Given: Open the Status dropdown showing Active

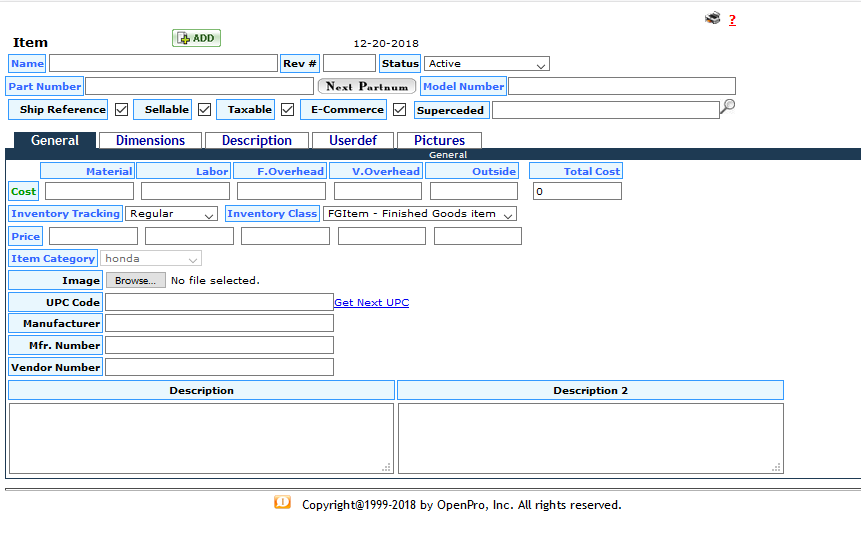Looking at the screenshot, I should coord(486,64).
